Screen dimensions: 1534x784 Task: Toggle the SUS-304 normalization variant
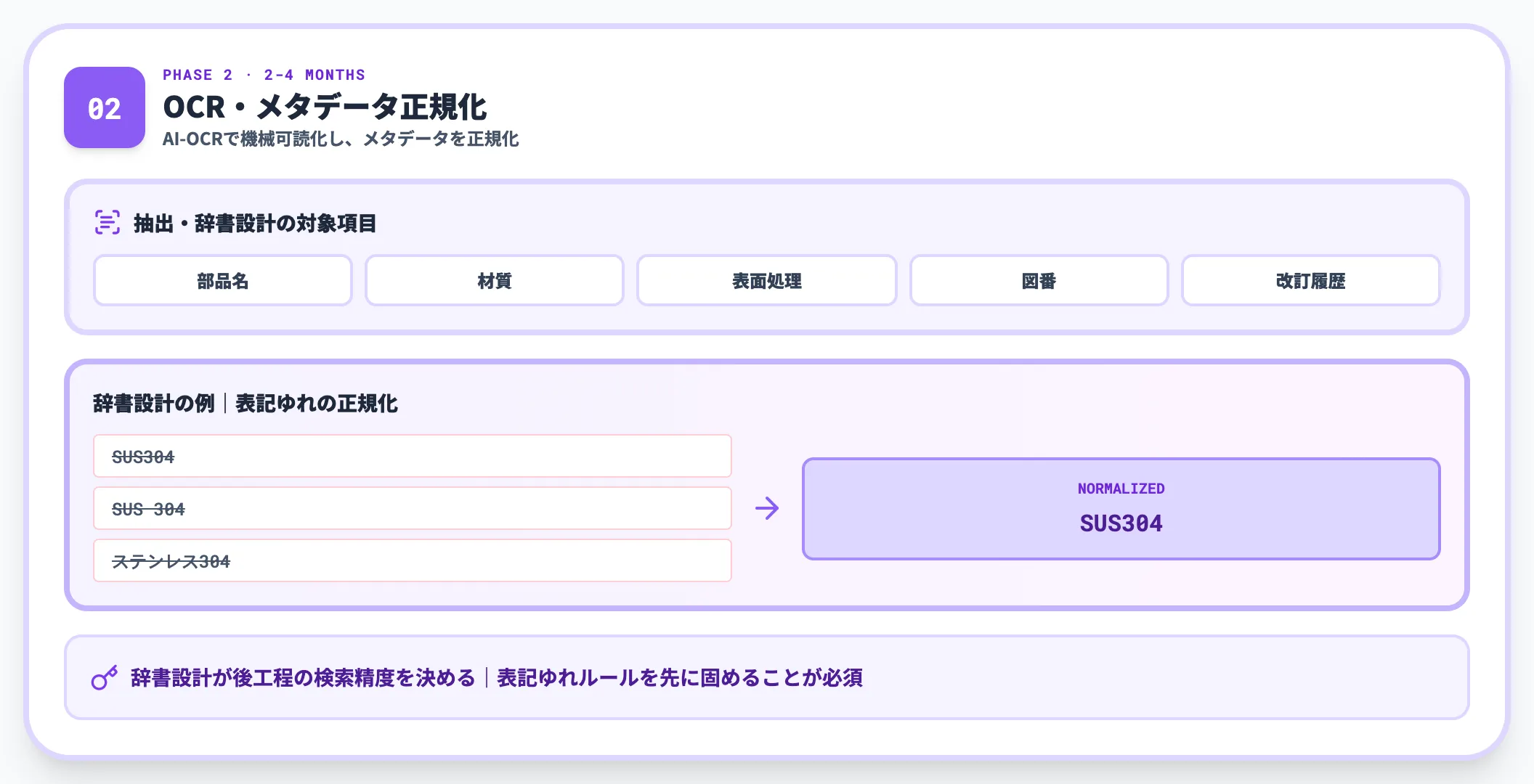(412, 508)
